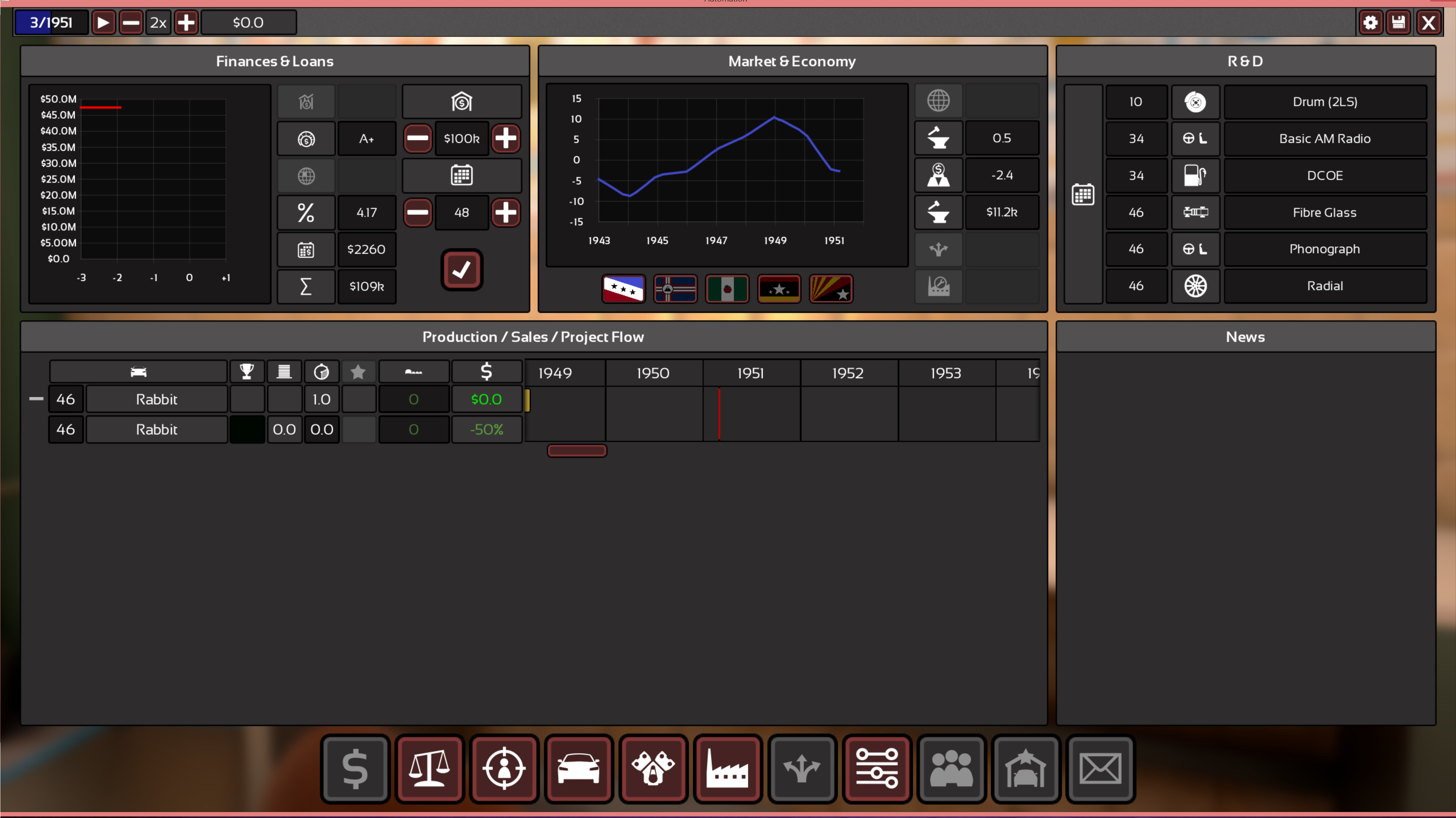The height and width of the screenshot is (818, 1456).
Task: Confirm loan with red checkmark
Action: tap(461, 269)
